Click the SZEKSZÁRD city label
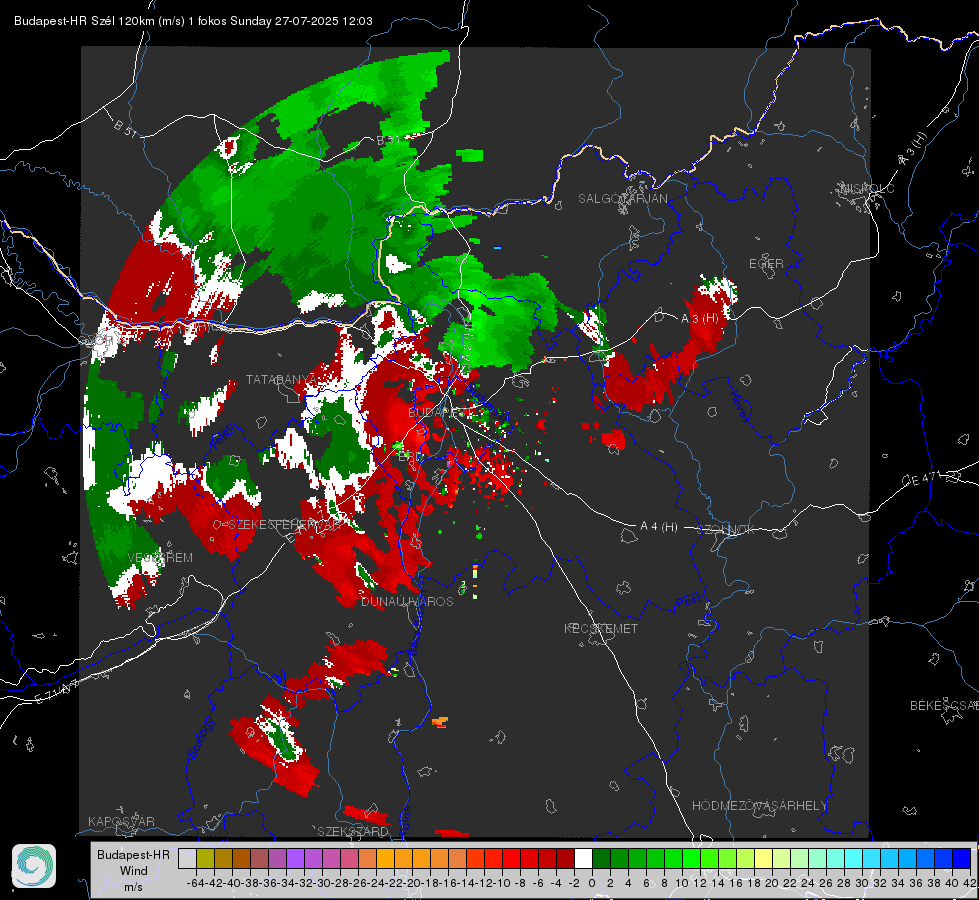Screen dimensions: 979x900 (x=352, y=831)
